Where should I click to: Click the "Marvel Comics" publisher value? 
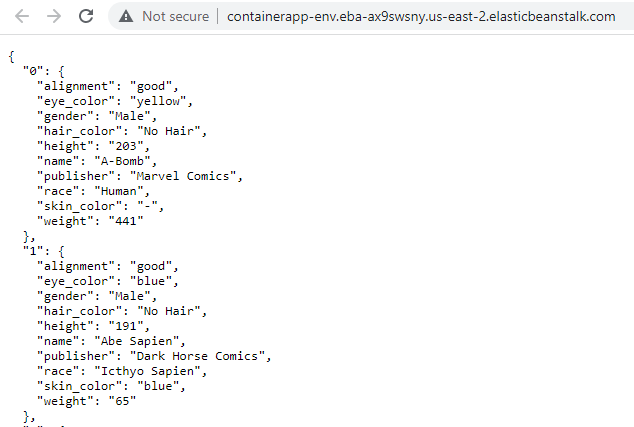coord(183,176)
